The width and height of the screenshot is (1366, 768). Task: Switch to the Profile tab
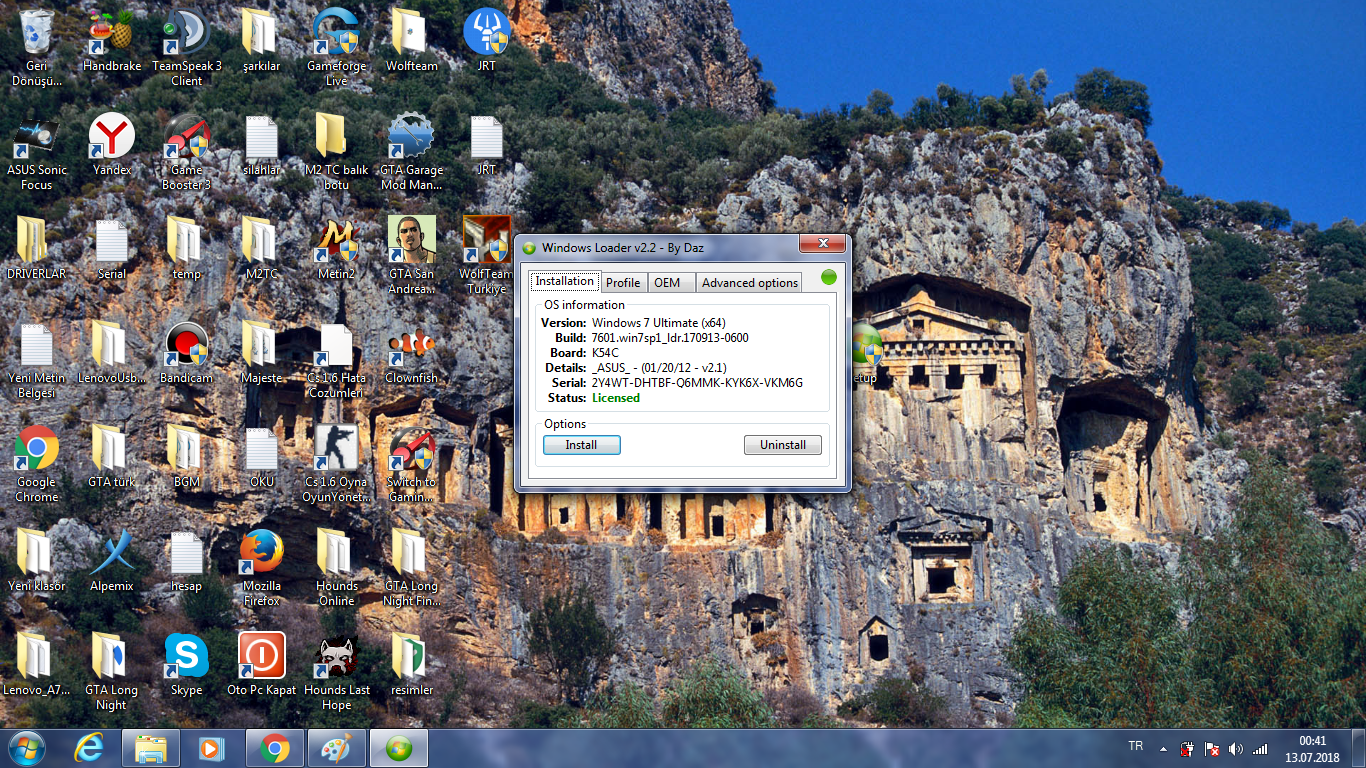tap(623, 282)
